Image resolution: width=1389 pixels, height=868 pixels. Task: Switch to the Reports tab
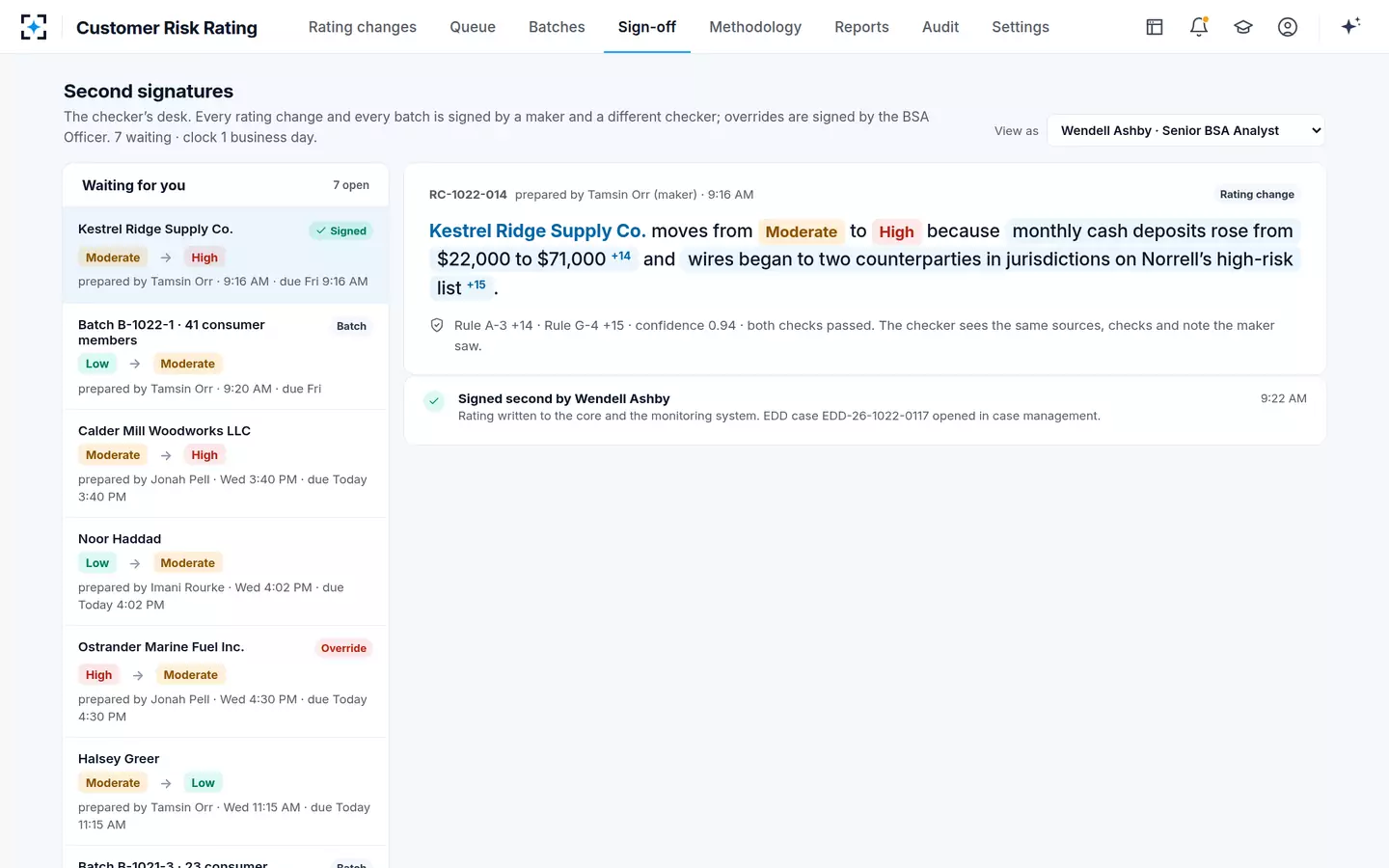[x=861, y=27]
